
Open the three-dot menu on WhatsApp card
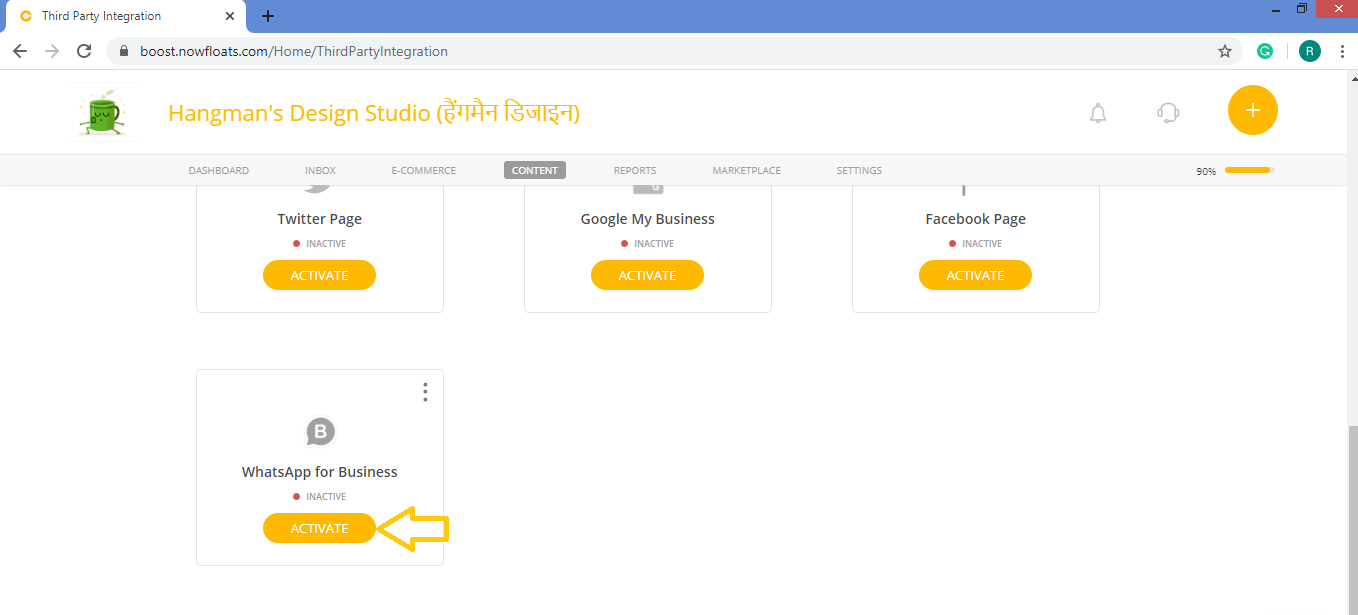[x=424, y=391]
